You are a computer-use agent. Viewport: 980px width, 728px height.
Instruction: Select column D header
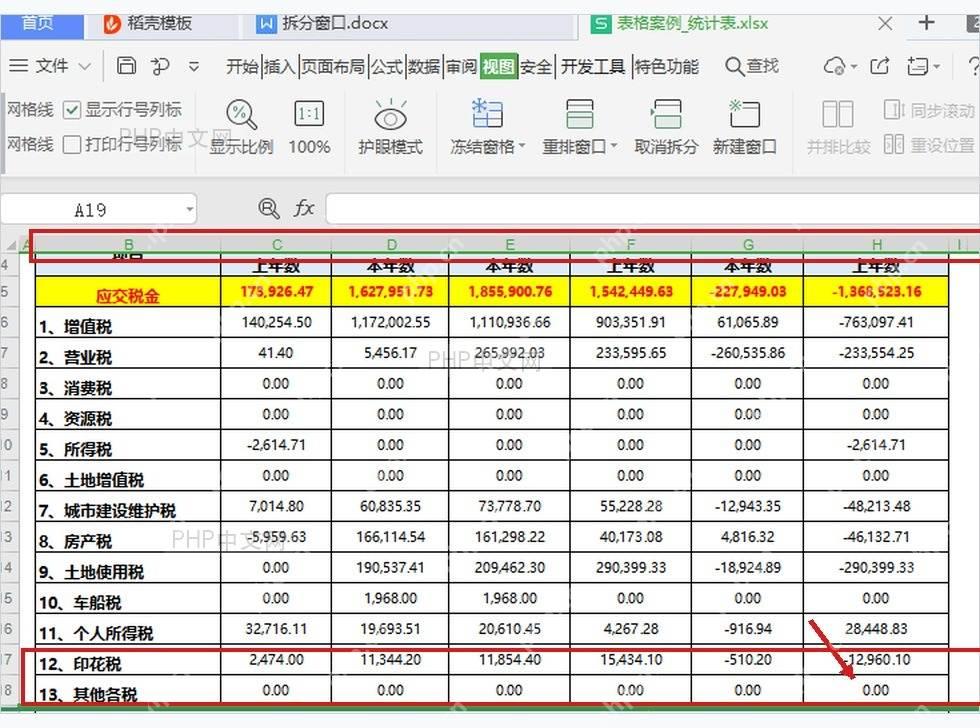point(391,244)
